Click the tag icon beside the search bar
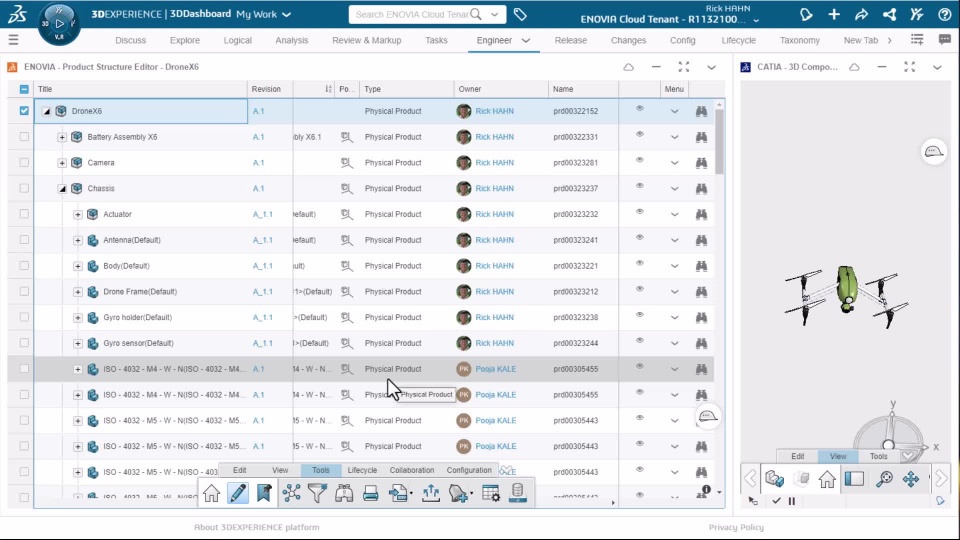The height and width of the screenshot is (540, 960). click(520, 14)
